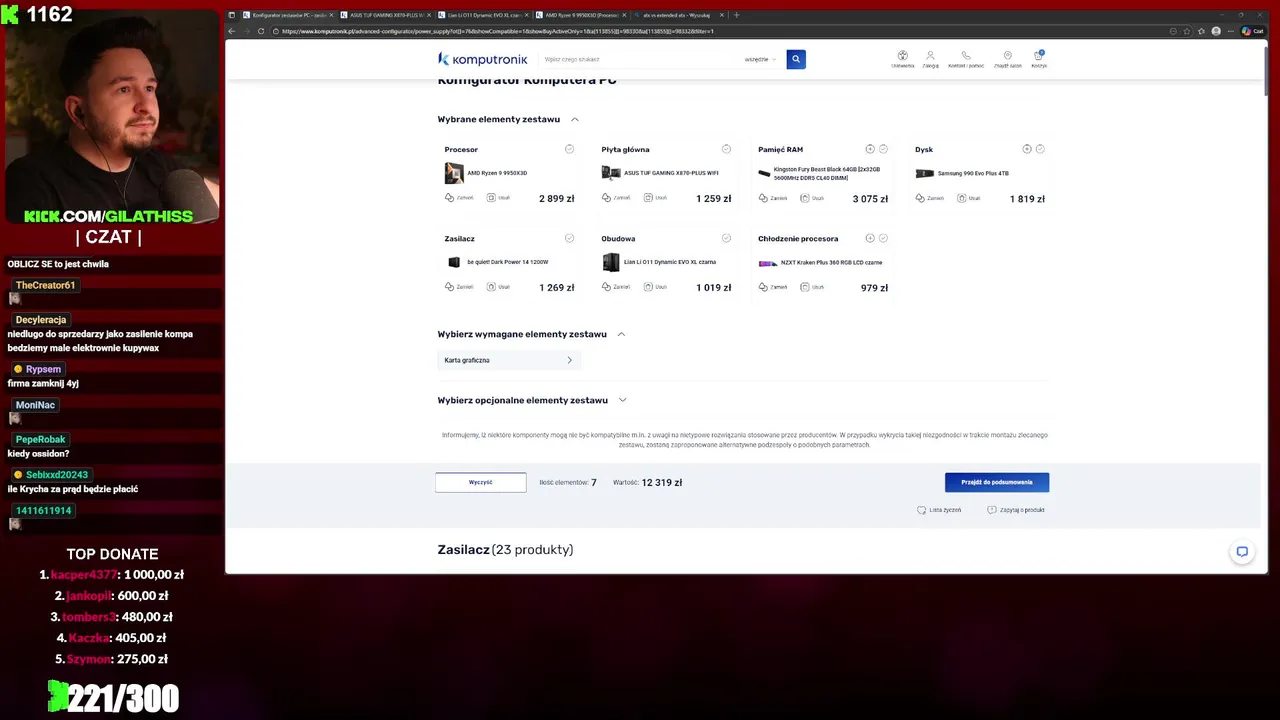Image resolution: width=1280 pixels, height=720 pixels.
Task: Expand the Wybierz opcjonalne elementy zestawu section
Action: (x=622, y=400)
